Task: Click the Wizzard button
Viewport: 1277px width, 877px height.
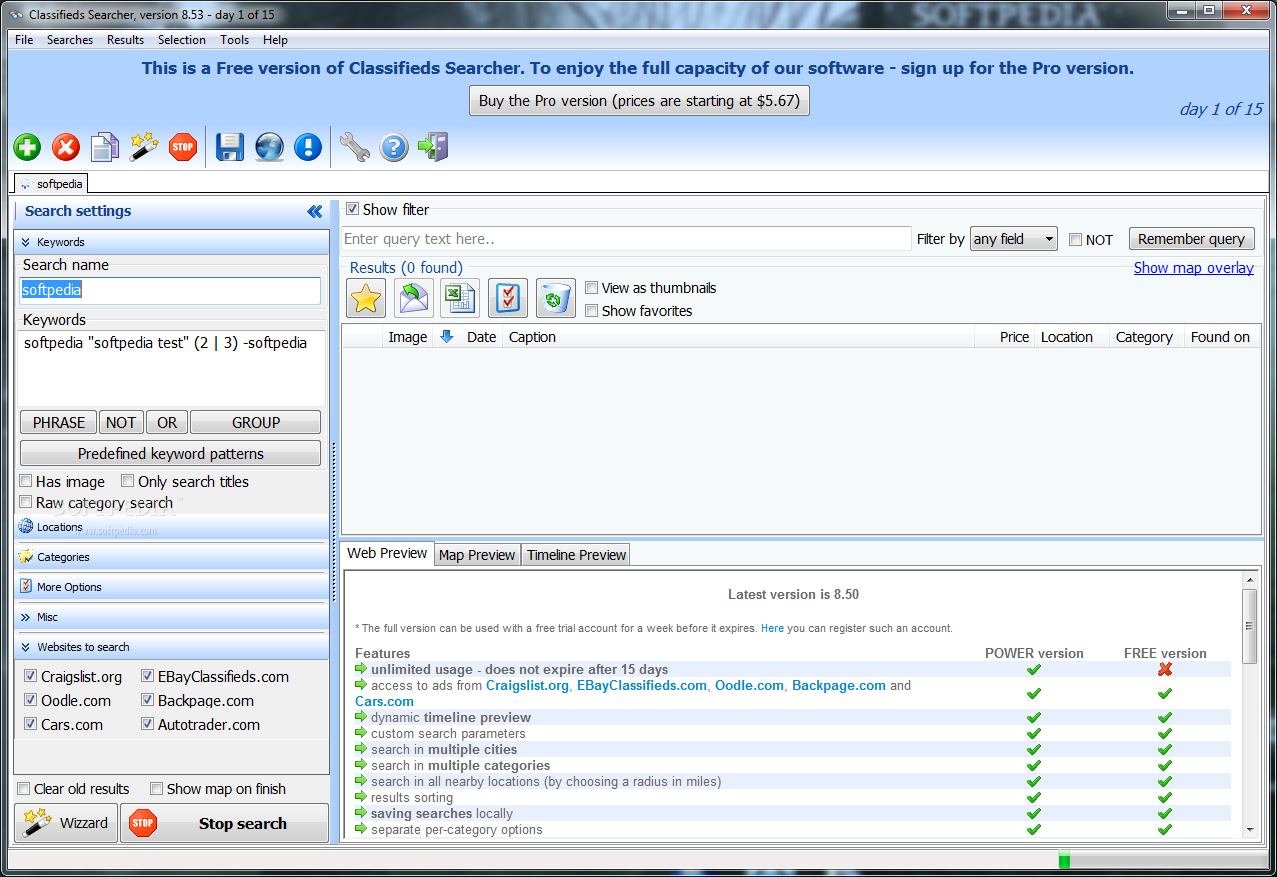Action: (66, 823)
